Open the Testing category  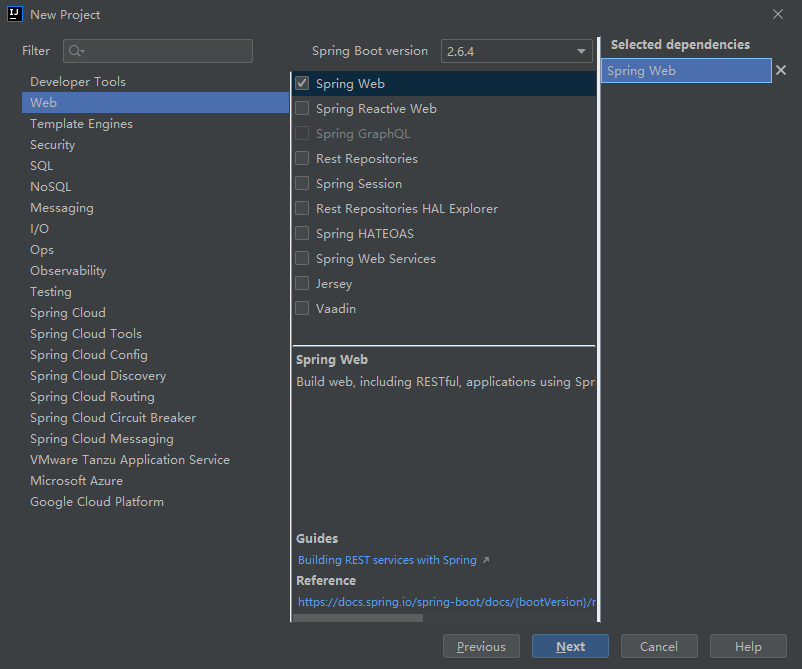(x=155, y=292)
